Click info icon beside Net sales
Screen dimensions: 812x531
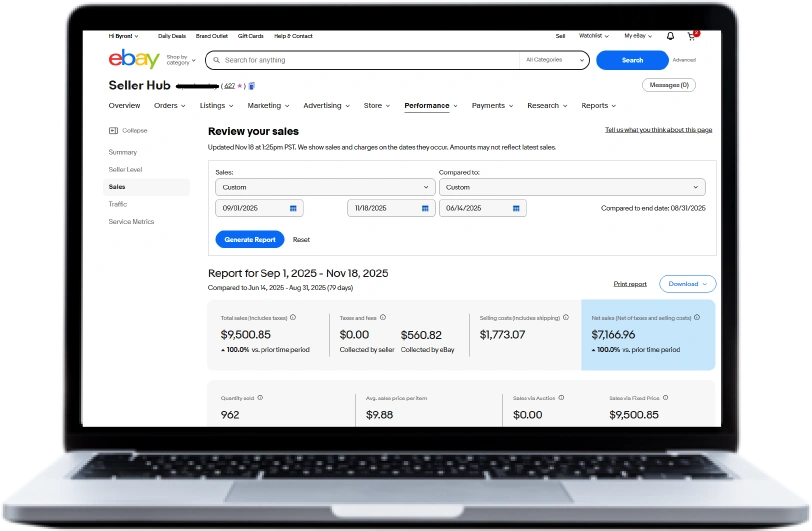[x=697, y=317]
